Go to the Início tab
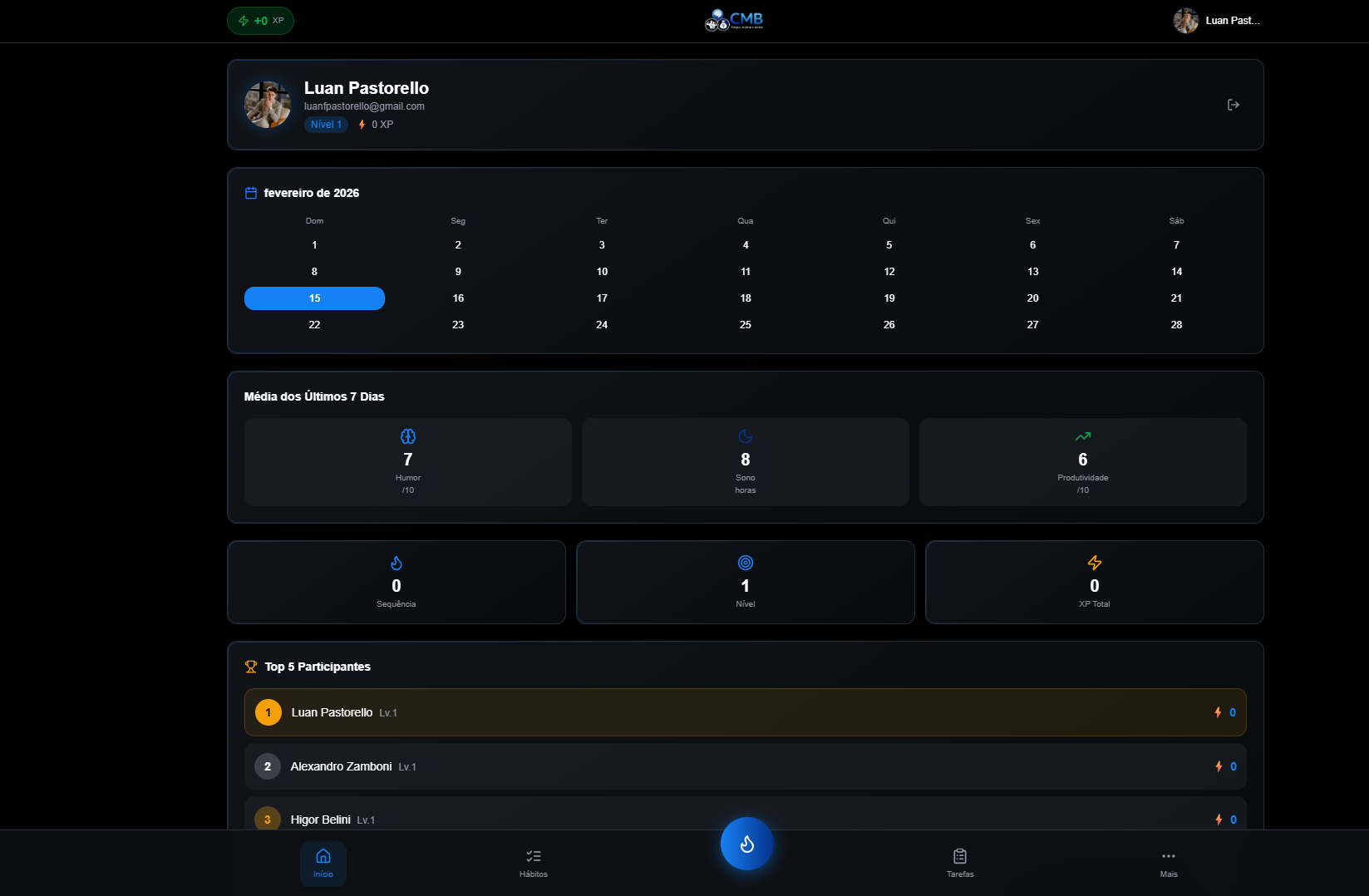This screenshot has width=1369, height=896. [323, 863]
